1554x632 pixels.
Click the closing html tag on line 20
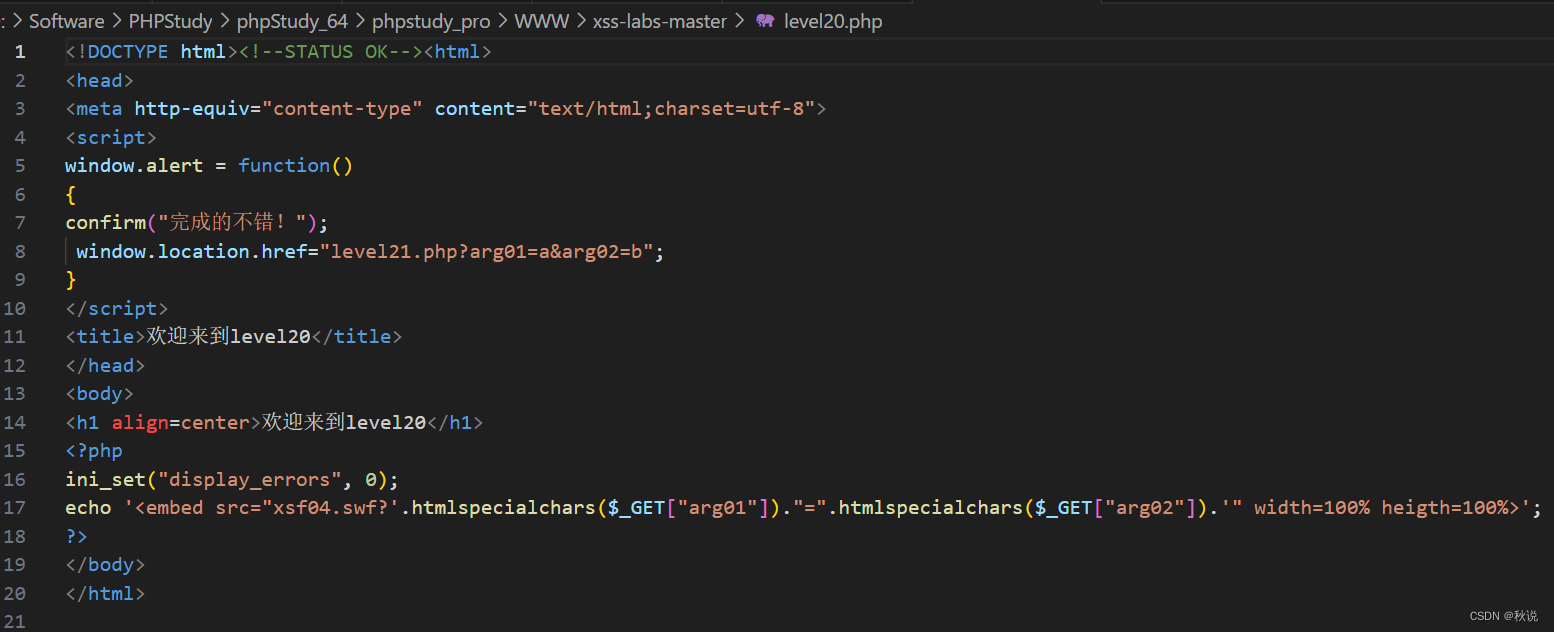pos(105,594)
